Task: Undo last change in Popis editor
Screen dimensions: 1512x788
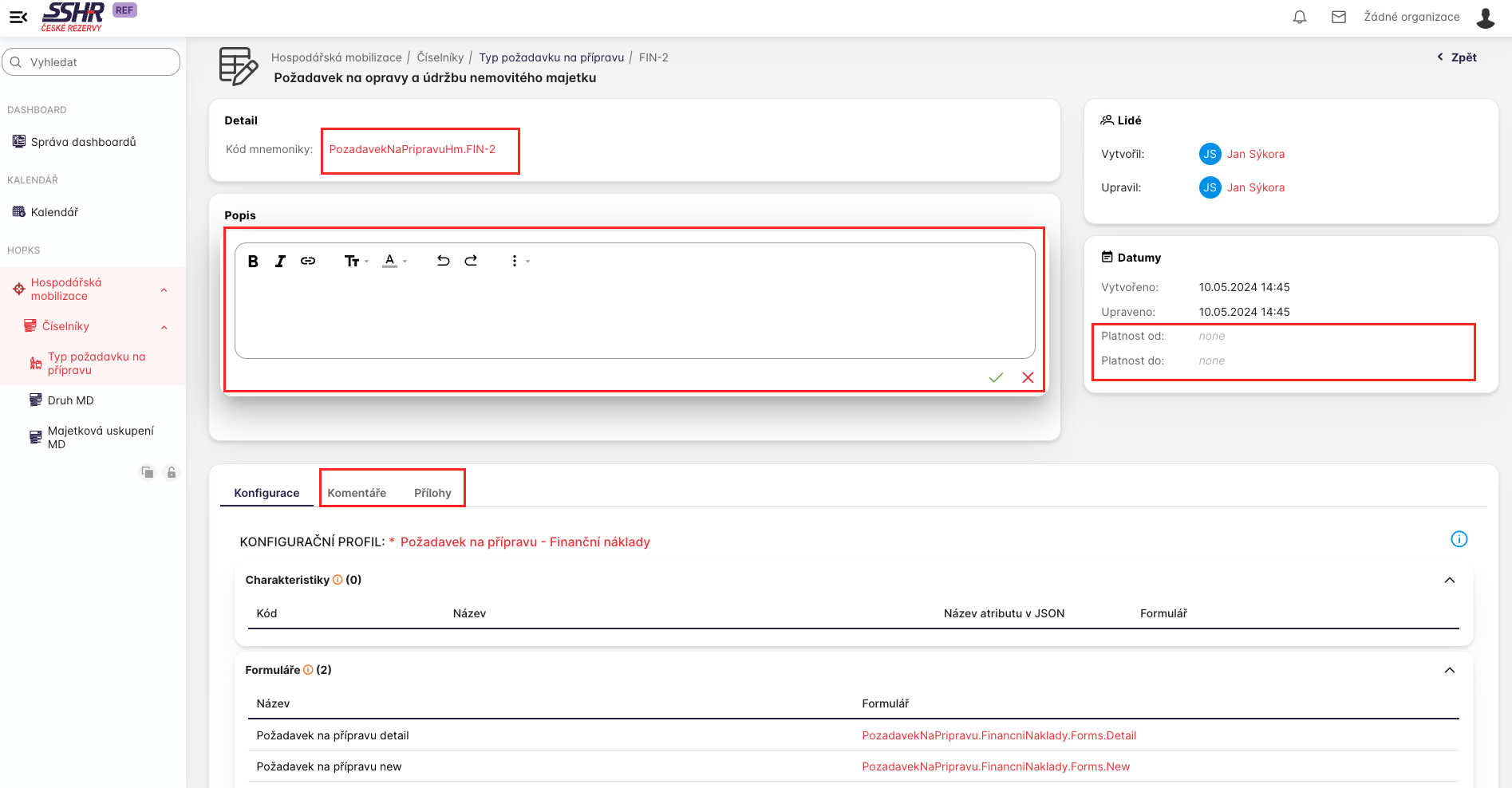Action: click(443, 261)
